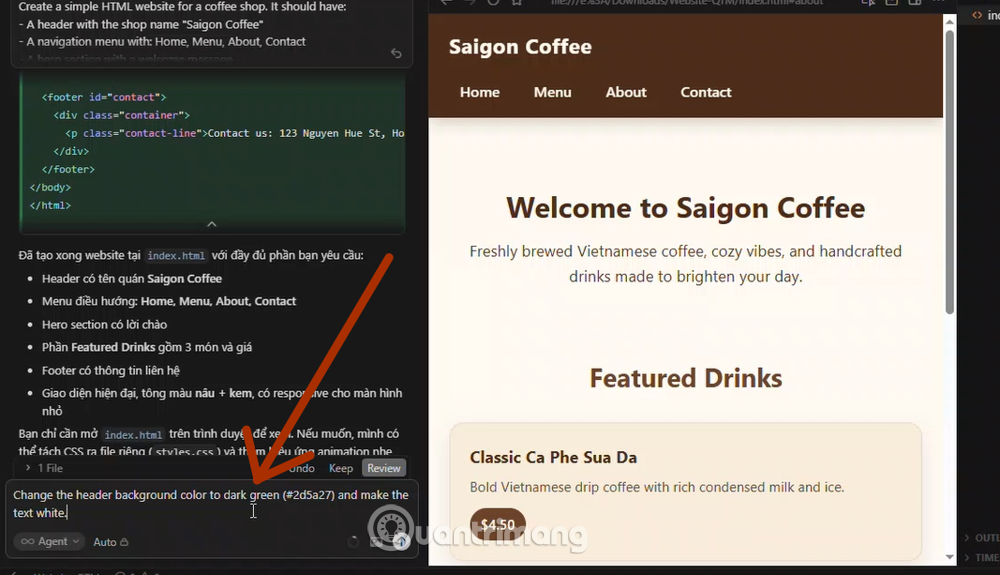The height and width of the screenshot is (575, 1000).
Task: Go to Home in the site navigation
Action: click(480, 92)
